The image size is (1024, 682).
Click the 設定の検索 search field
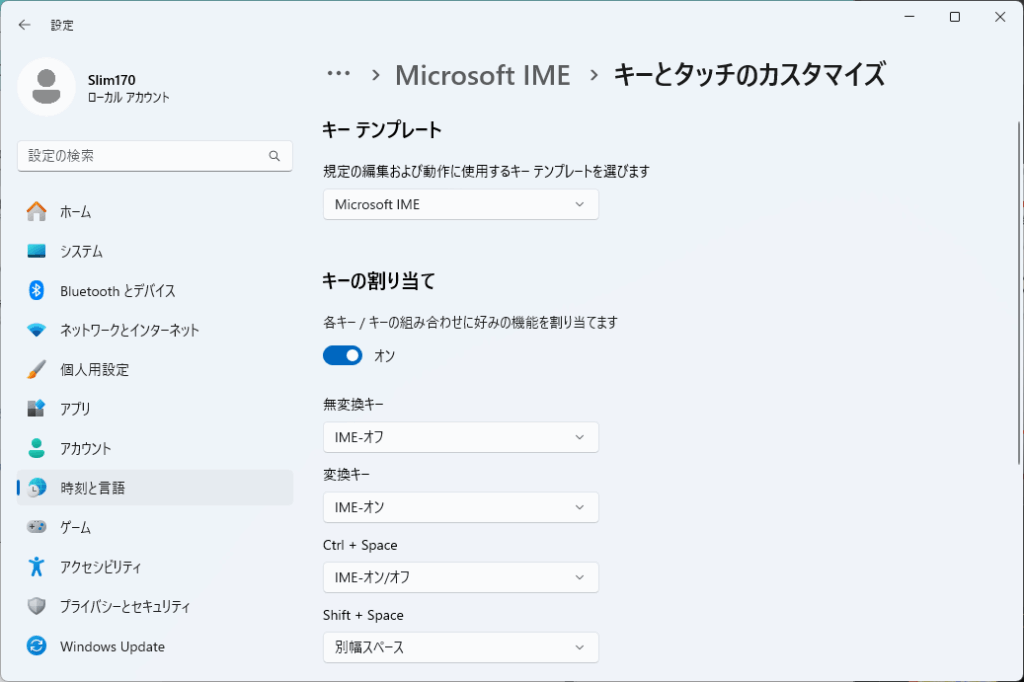155,155
